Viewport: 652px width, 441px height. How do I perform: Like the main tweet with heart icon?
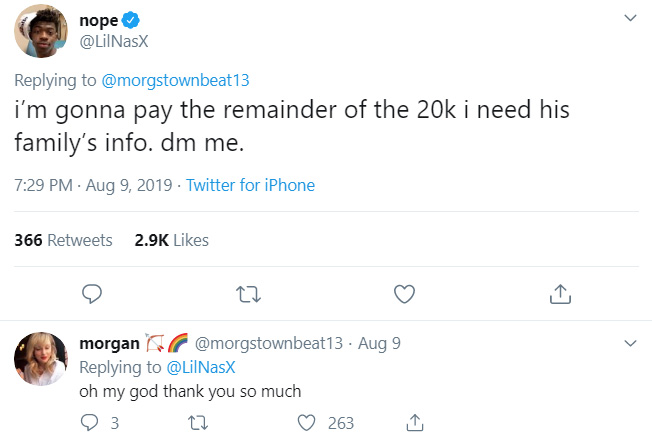(x=404, y=294)
